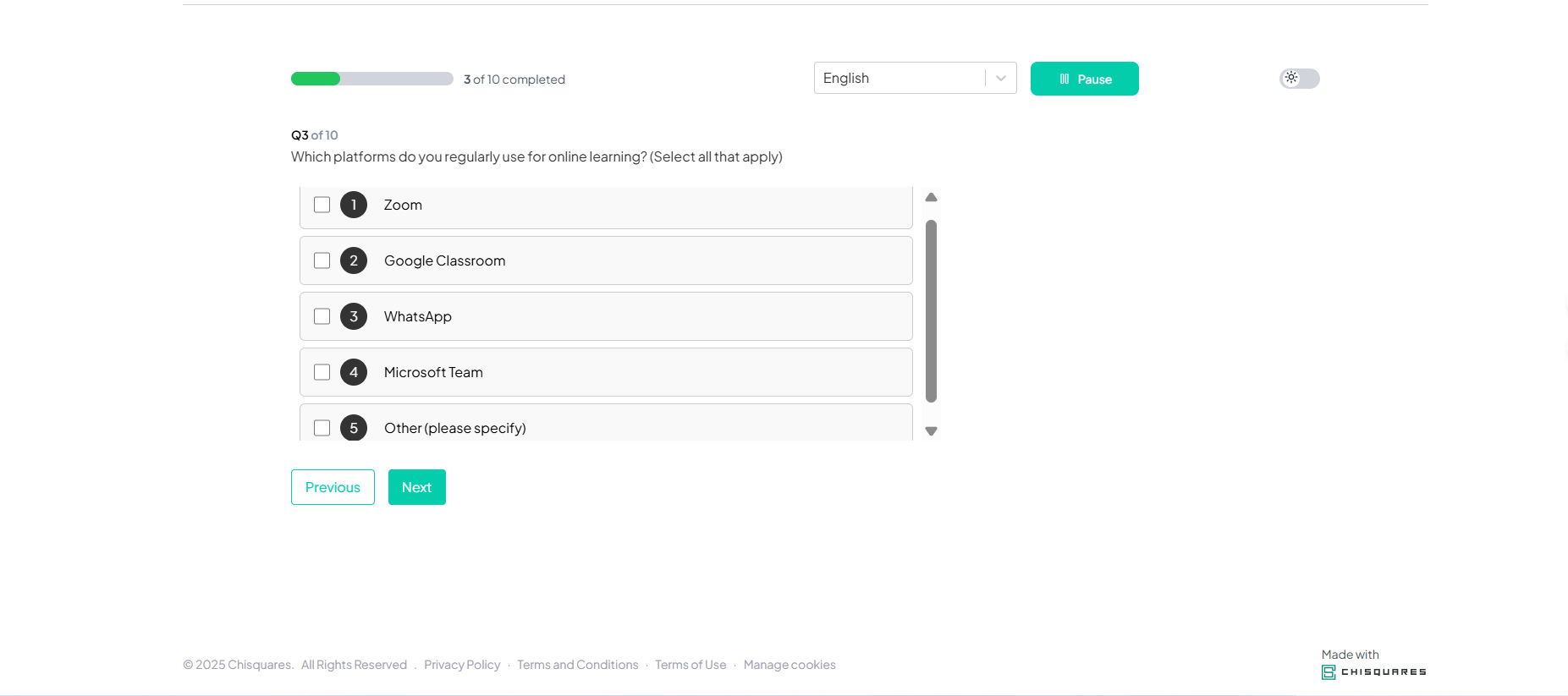Toggle the light/dark mode switch
This screenshot has height=696, width=1568.
(x=1299, y=79)
